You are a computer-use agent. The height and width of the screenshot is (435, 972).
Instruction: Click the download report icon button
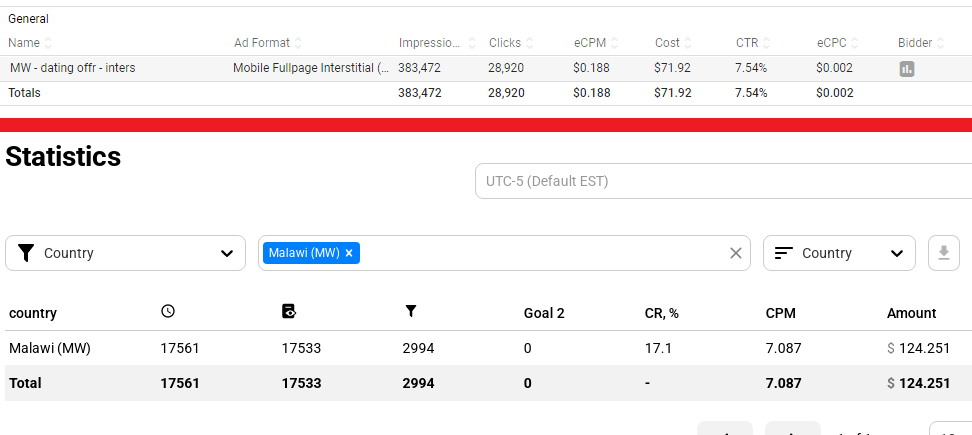point(943,253)
